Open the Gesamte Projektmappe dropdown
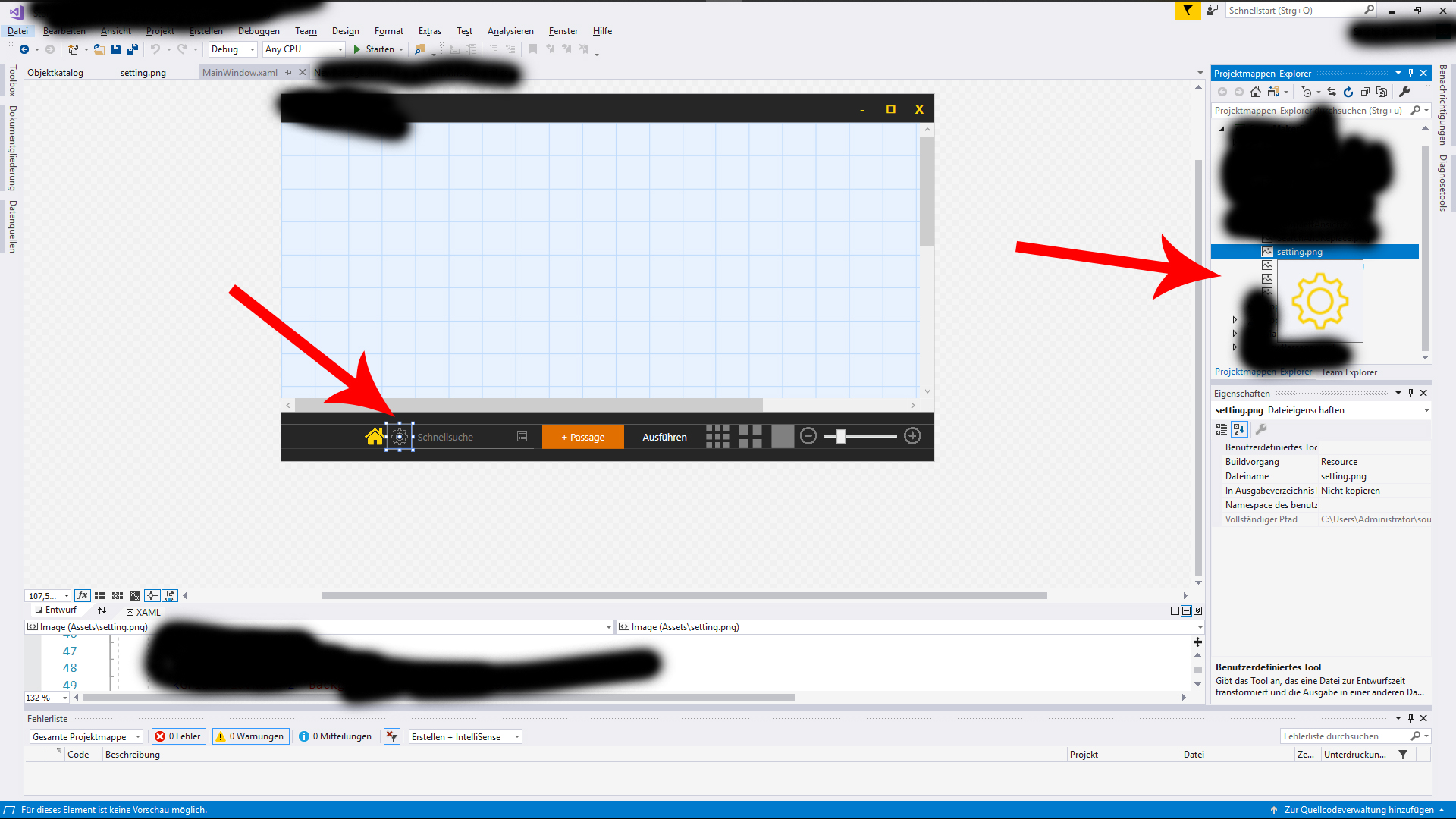This screenshot has width=1456, height=819. (x=86, y=737)
